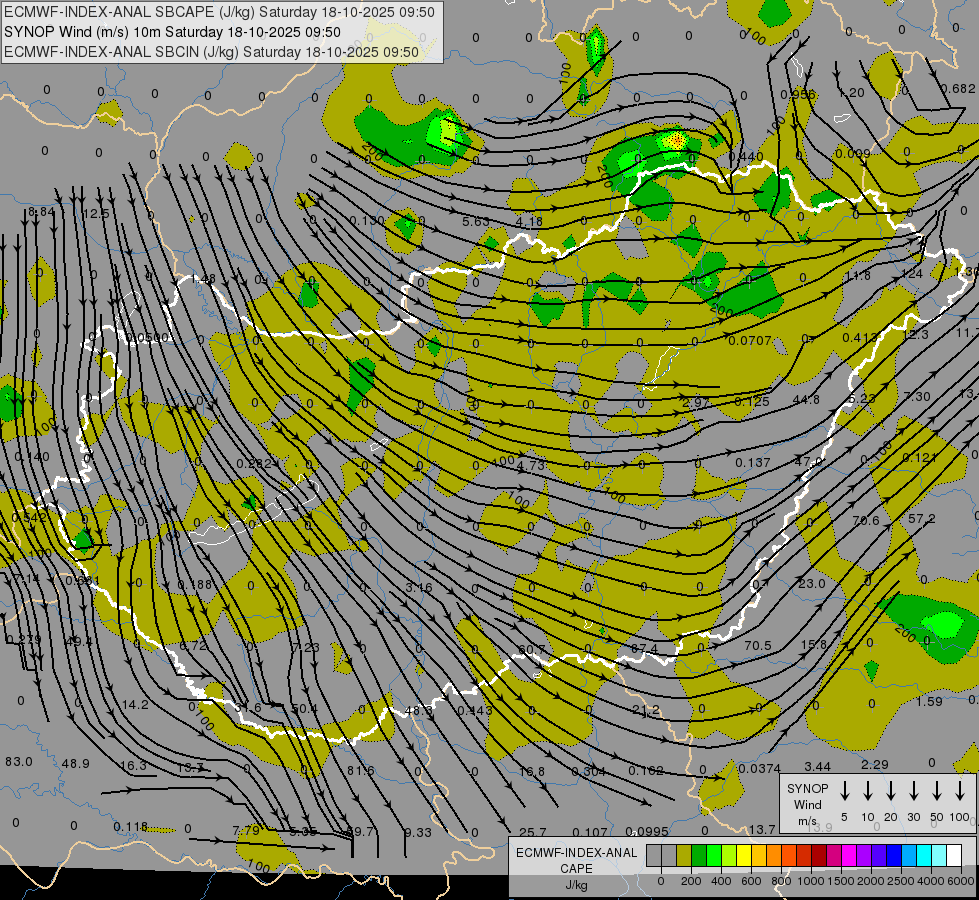Click the map value 2.29

pyautogui.click(x=875, y=764)
